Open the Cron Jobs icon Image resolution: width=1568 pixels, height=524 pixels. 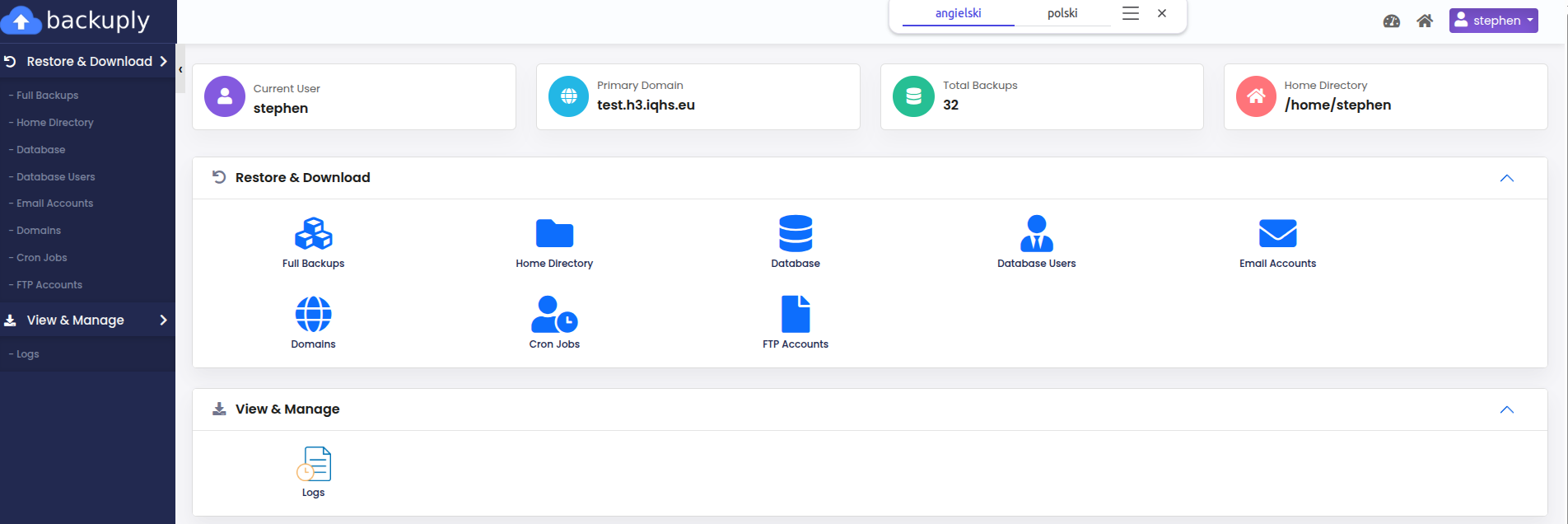click(554, 314)
